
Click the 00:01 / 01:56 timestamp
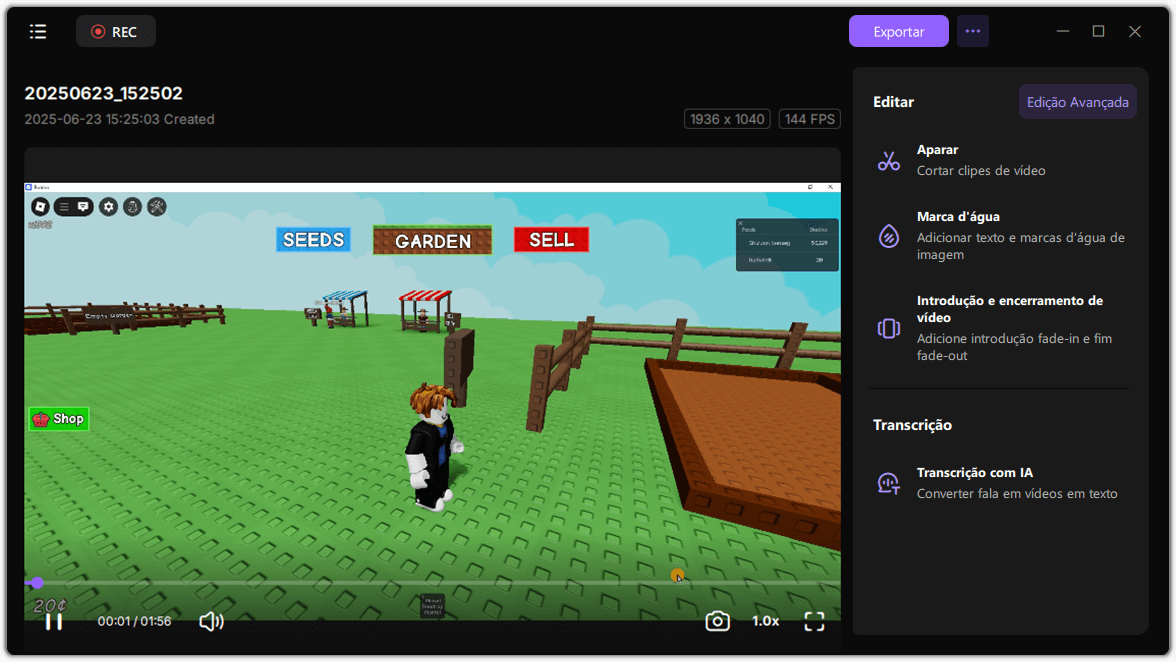pos(134,622)
